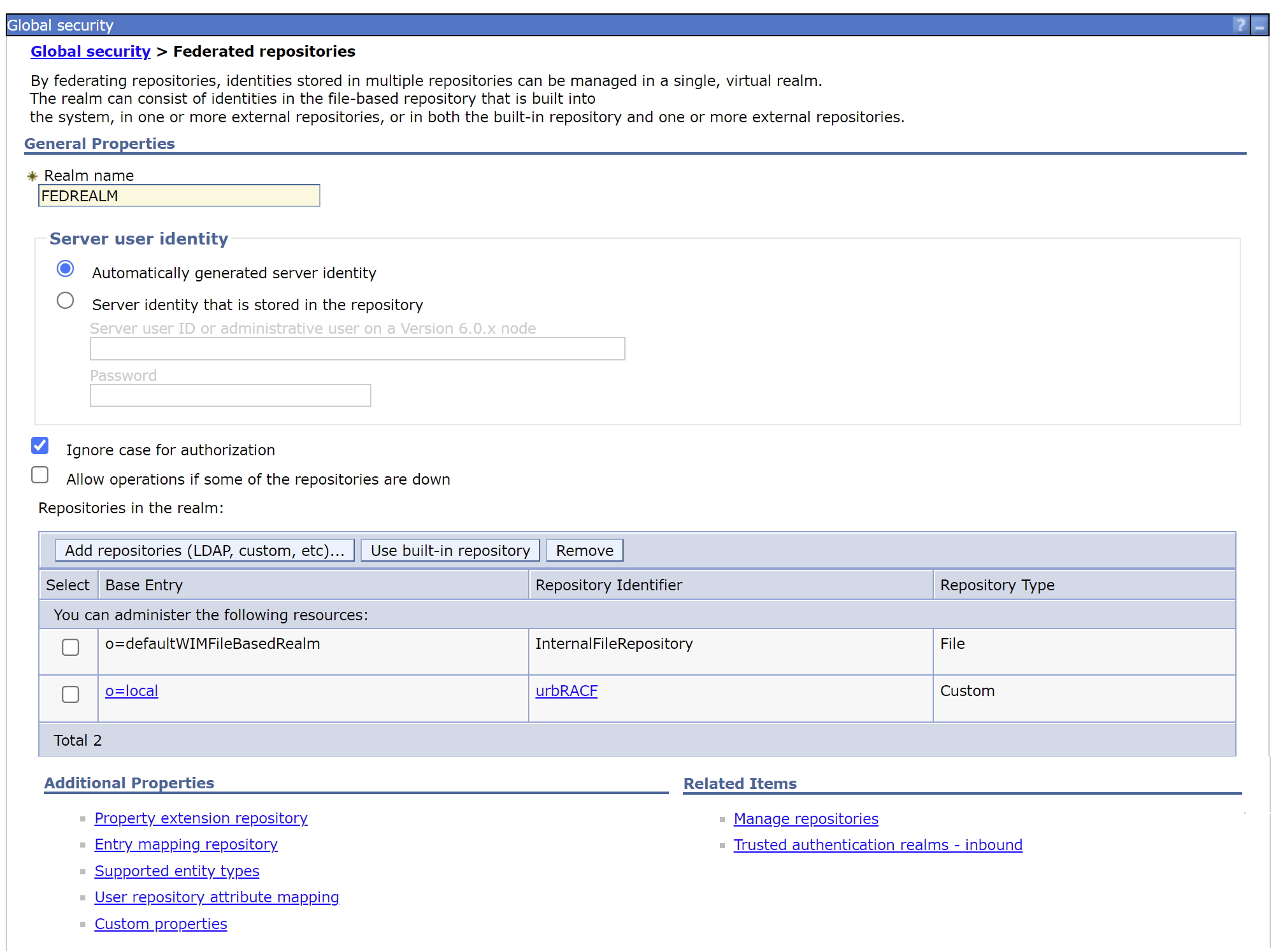
Task: Open 'Supported entity types'
Action: [176, 871]
